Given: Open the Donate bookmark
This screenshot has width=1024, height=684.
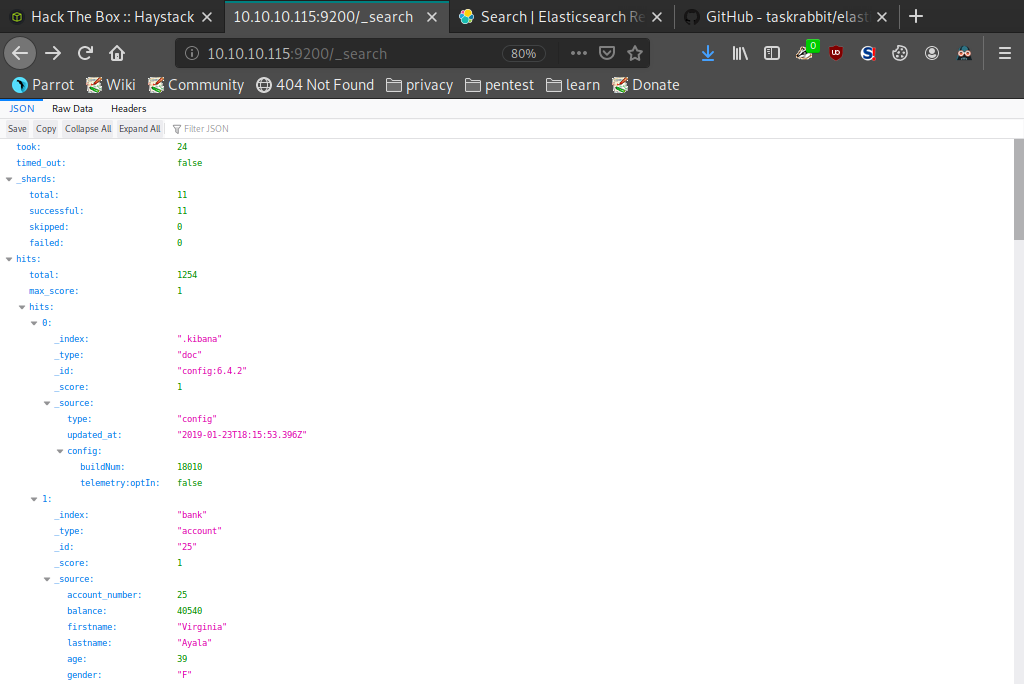Looking at the screenshot, I should [646, 85].
